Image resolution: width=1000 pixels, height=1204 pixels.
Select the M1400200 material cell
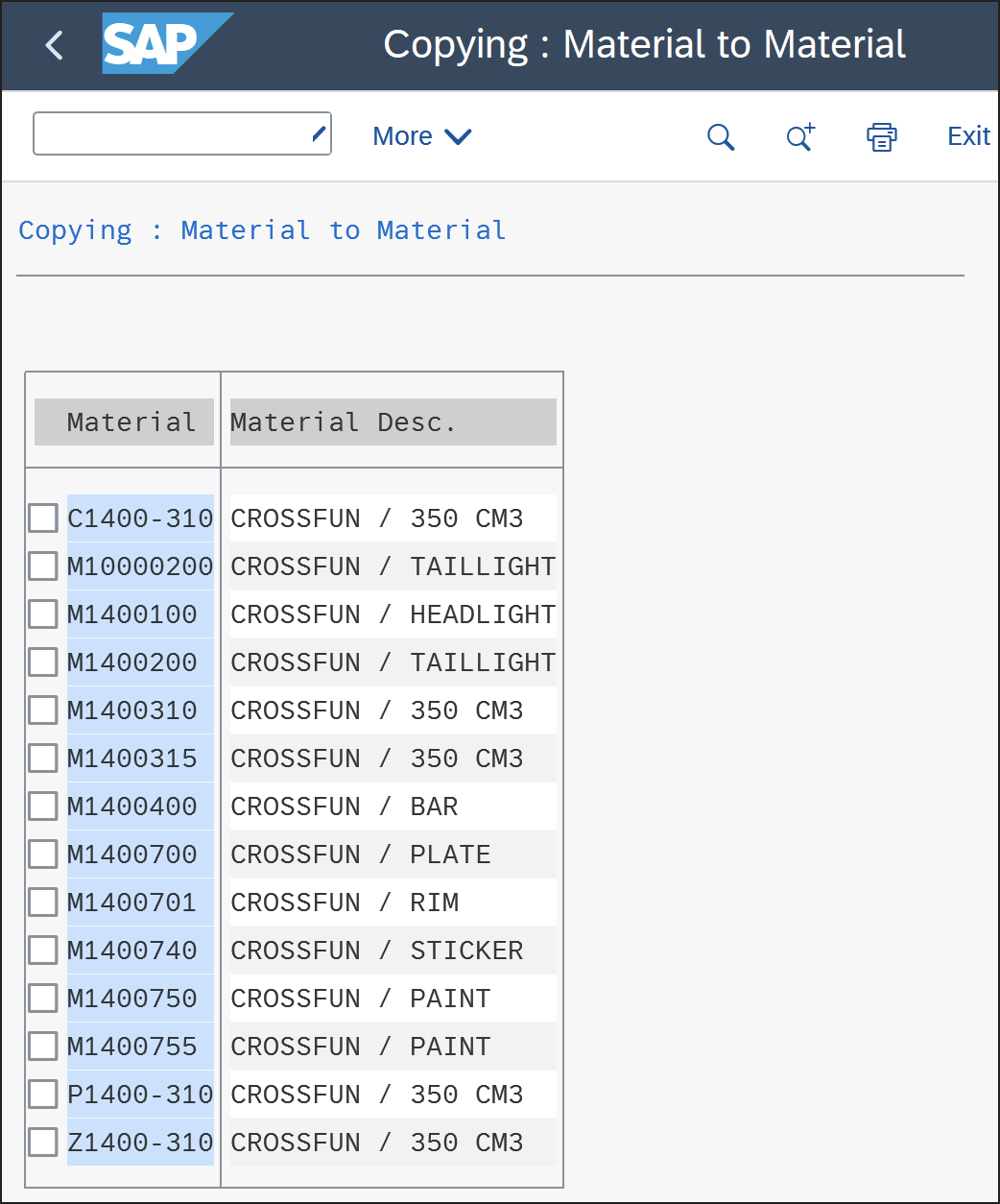[x=140, y=662]
